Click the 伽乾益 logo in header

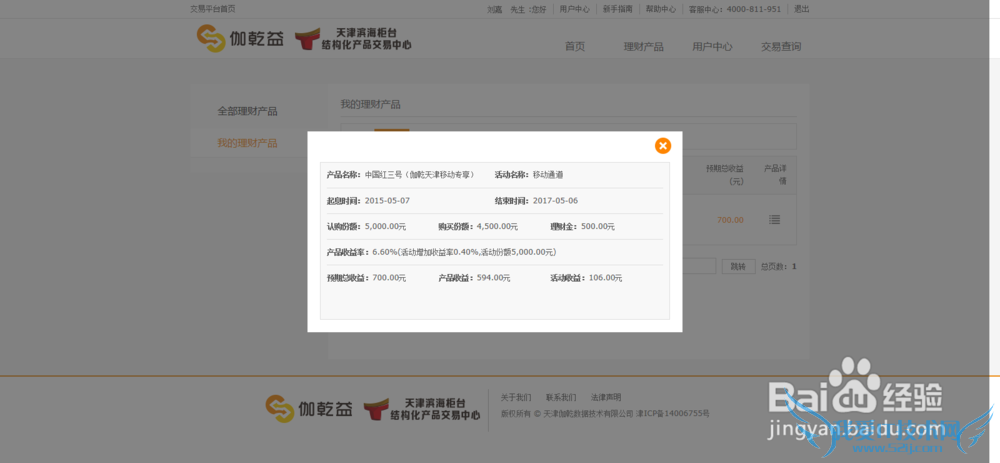click(240, 38)
